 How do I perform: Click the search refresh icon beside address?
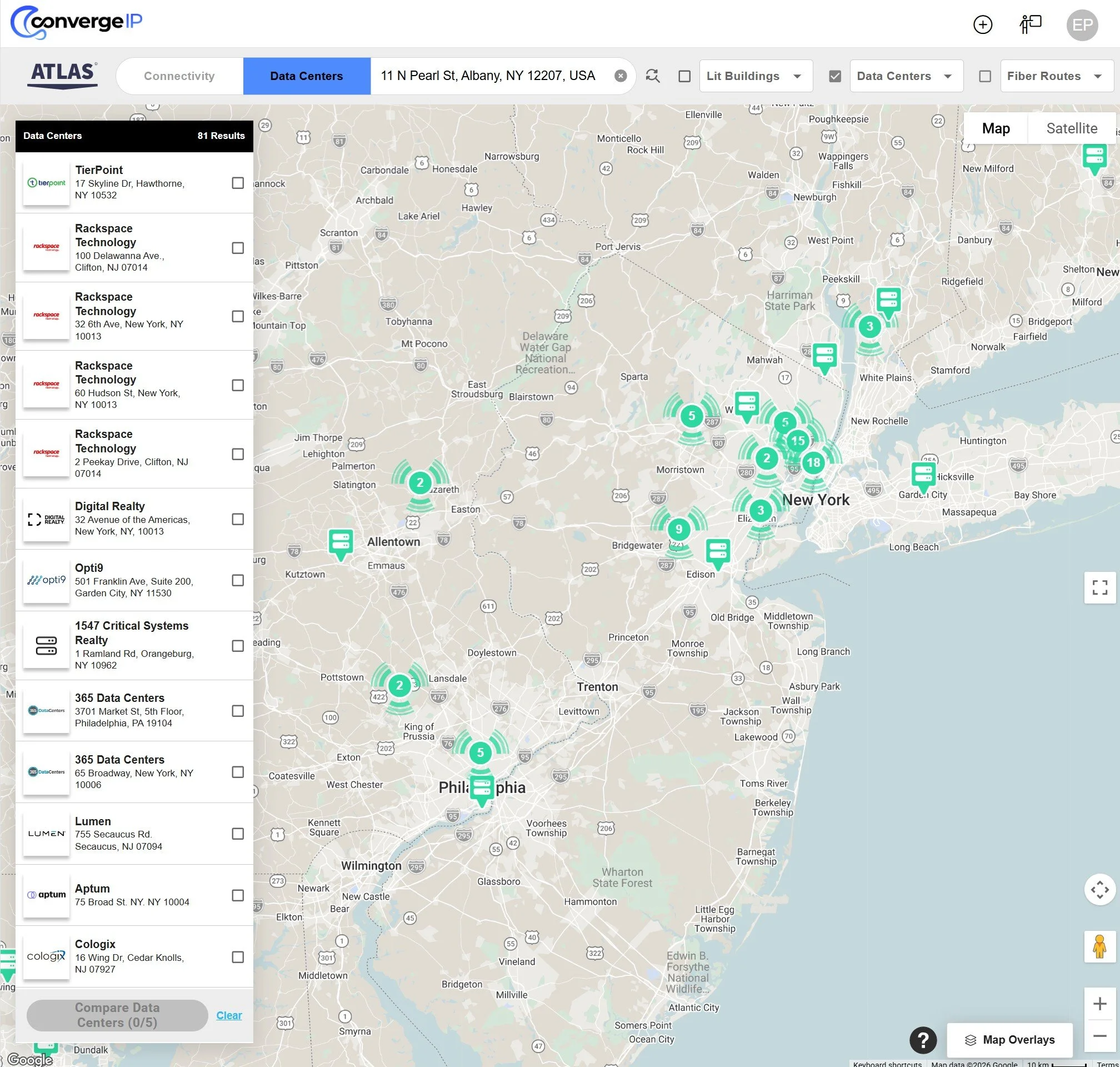click(x=653, y=76)
